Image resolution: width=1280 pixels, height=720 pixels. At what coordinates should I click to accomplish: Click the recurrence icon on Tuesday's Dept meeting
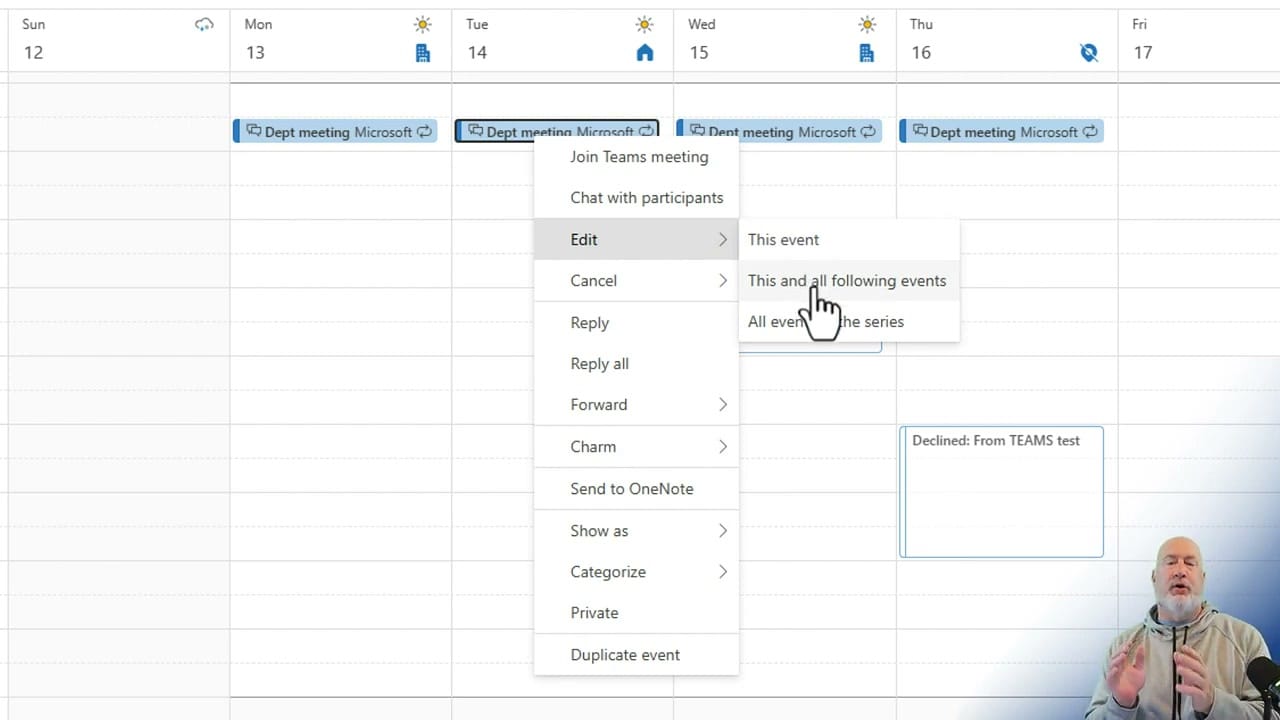click(648, 131)
